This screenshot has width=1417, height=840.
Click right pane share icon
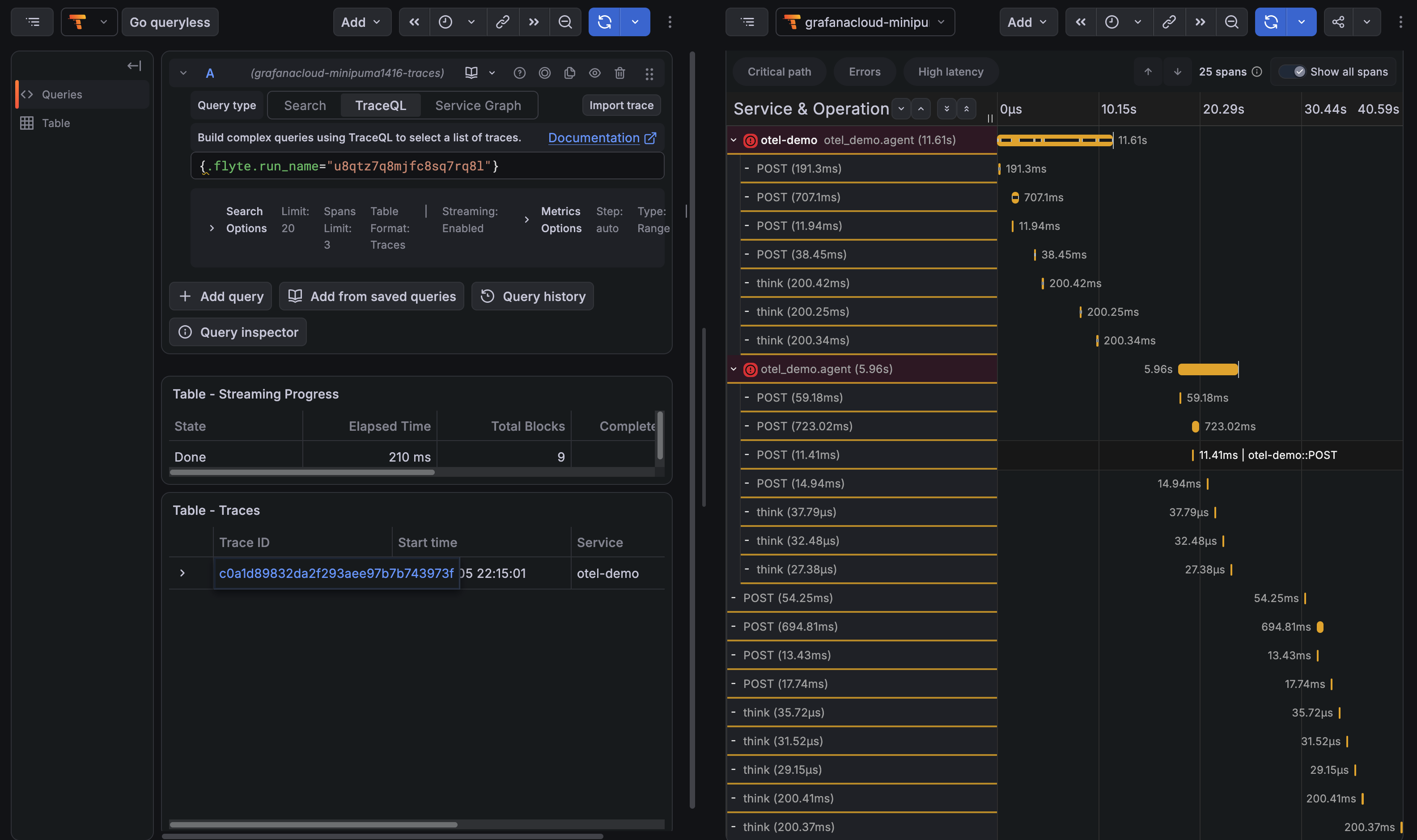click(x=1338, y=22)
